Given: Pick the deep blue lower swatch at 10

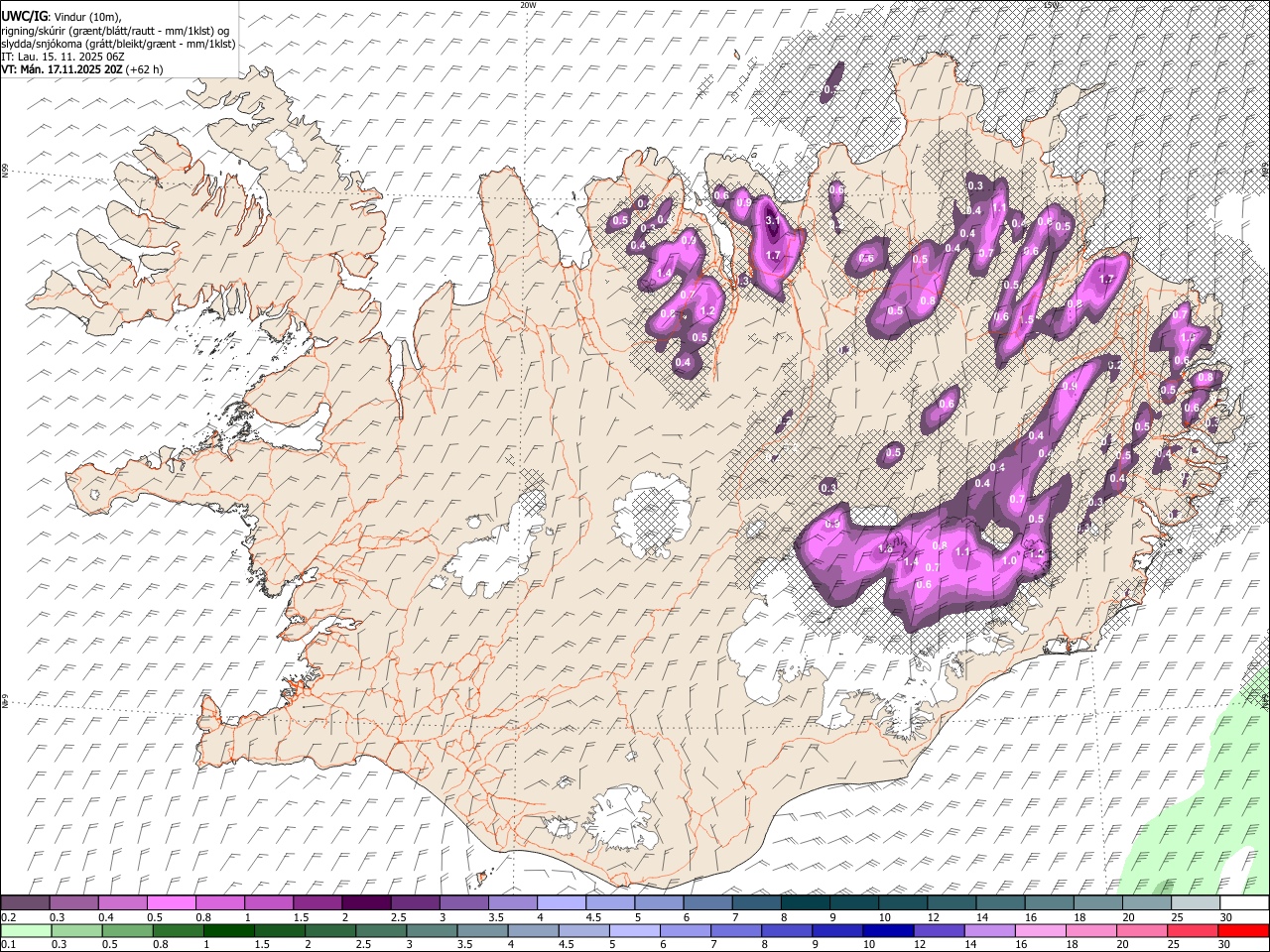Looking at the screenshot, I should click(886, 931).
